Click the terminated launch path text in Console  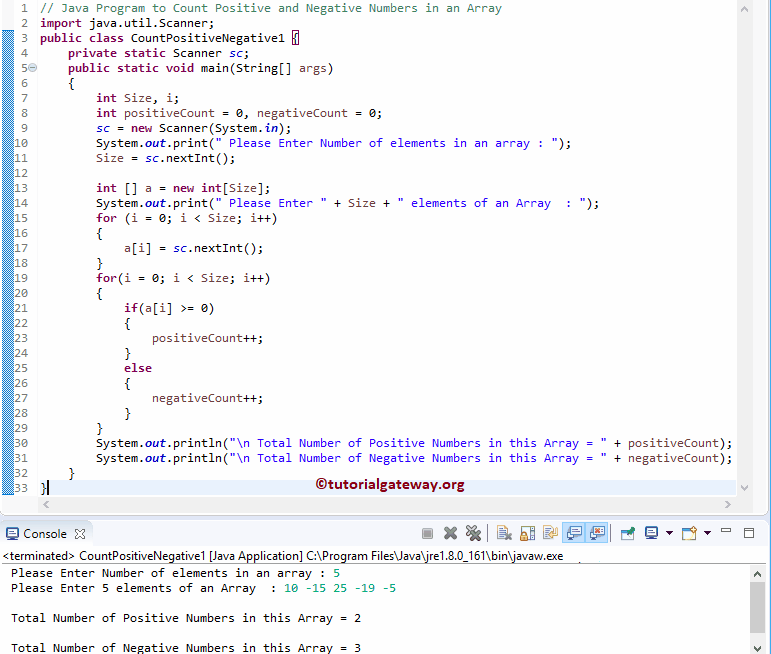283,556
